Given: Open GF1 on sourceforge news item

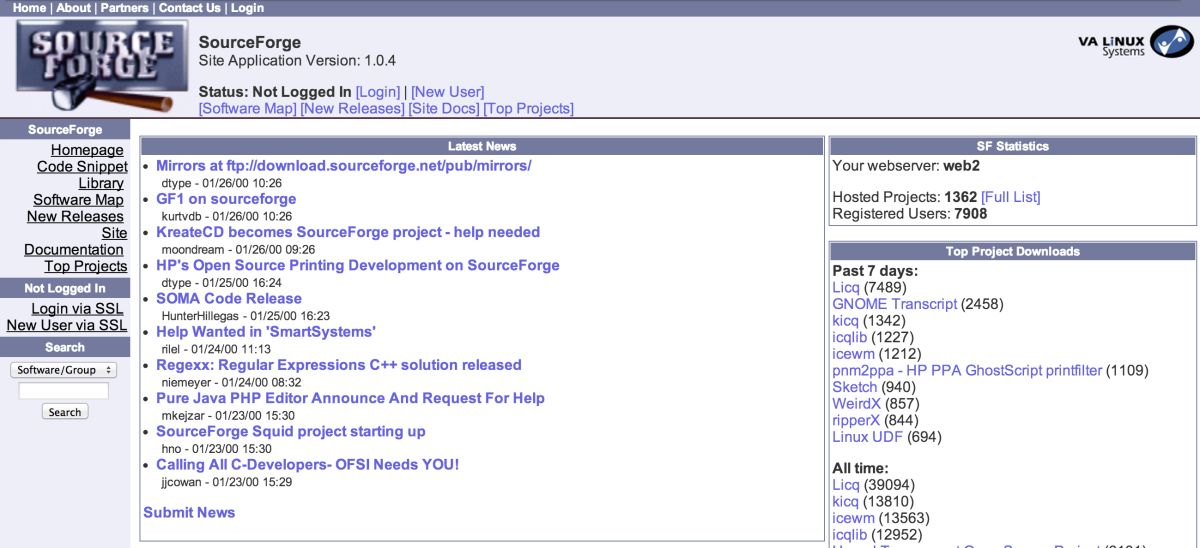Looking at the screenshot, I should point(226,199).
